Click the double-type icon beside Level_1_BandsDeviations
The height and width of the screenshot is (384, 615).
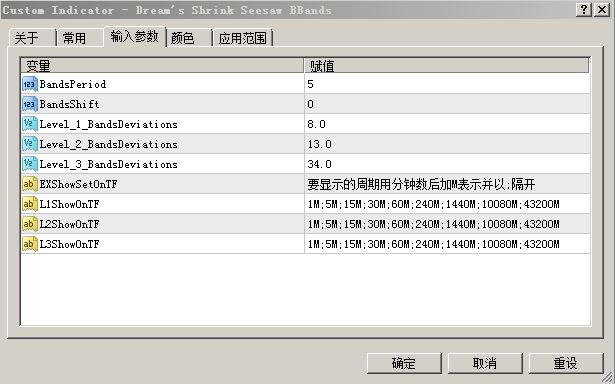pyautogui.click(x=30, y=124)
